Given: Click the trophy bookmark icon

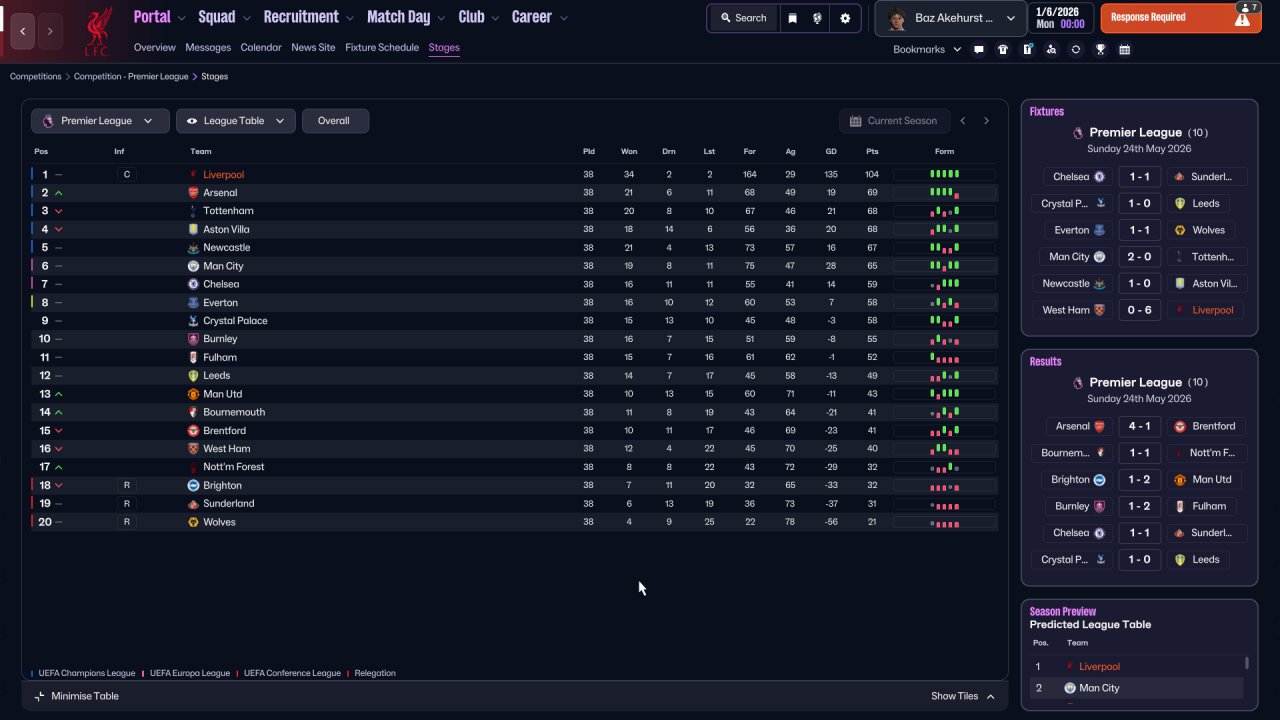Looking at the screenshot, I should point(1100,49).
